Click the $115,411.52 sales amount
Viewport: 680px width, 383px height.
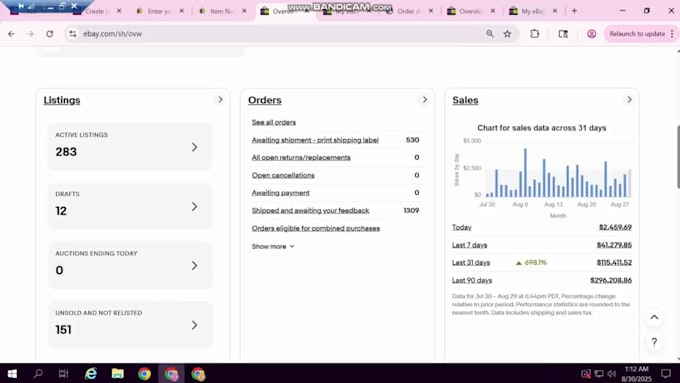[x=614, y=262]
